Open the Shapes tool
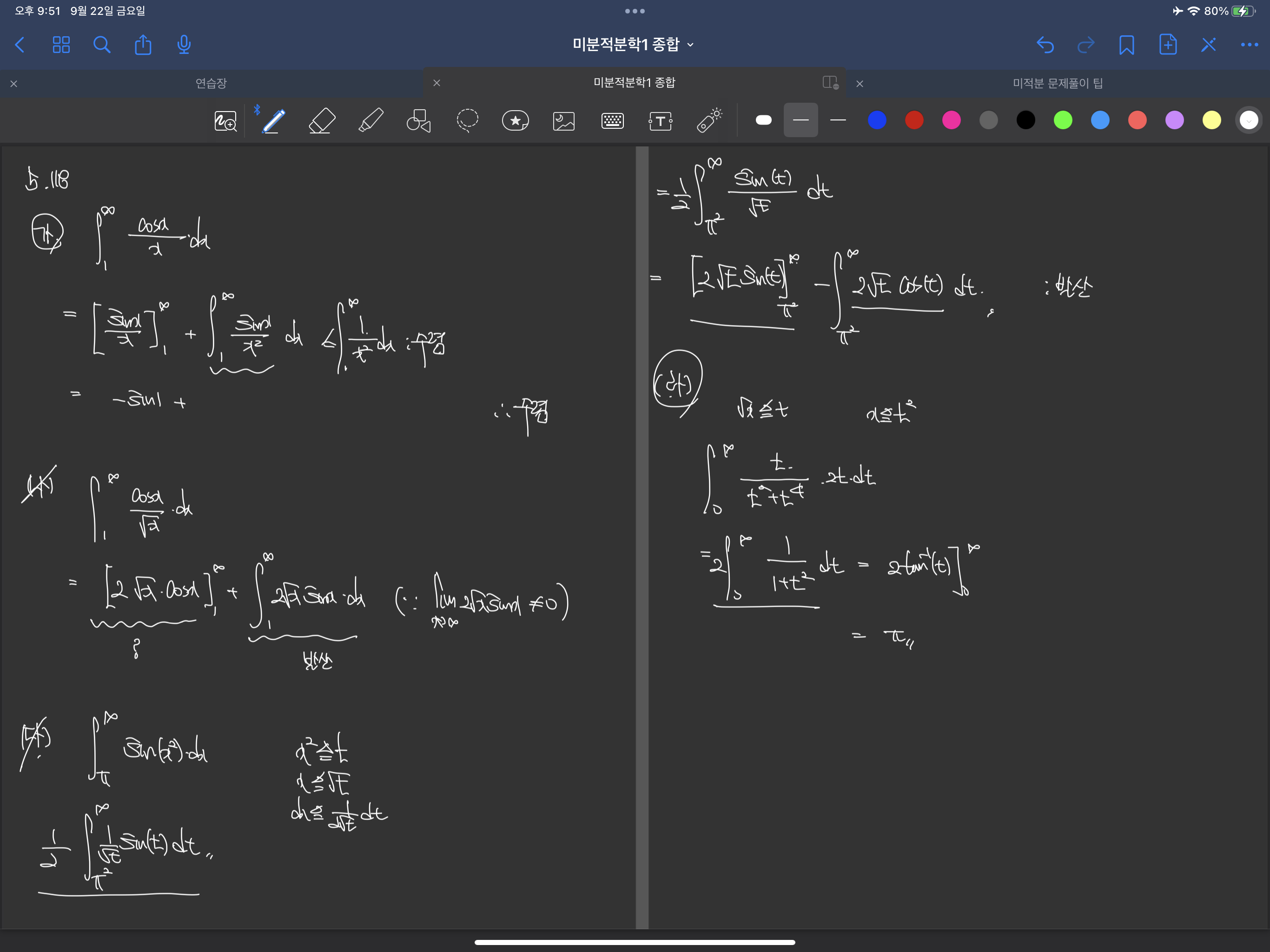 pos(418,120)
